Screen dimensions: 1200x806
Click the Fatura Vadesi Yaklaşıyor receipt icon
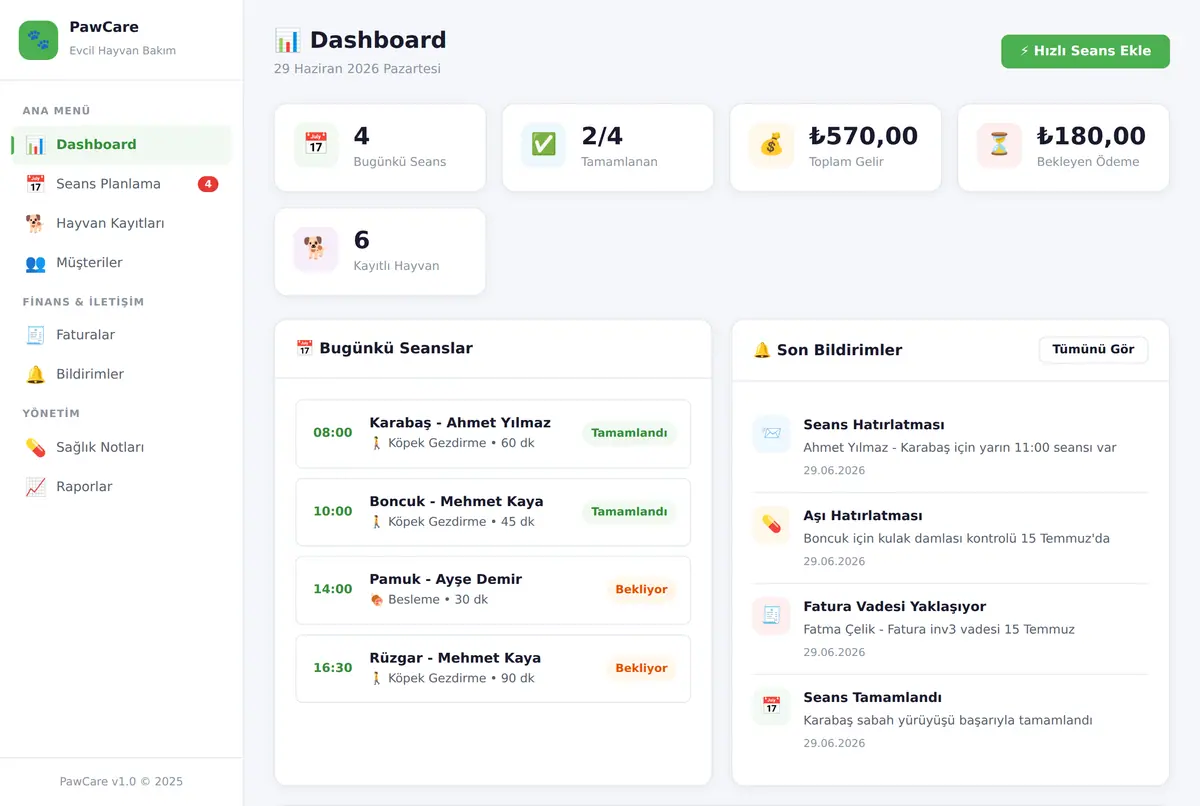click(771, 616)
